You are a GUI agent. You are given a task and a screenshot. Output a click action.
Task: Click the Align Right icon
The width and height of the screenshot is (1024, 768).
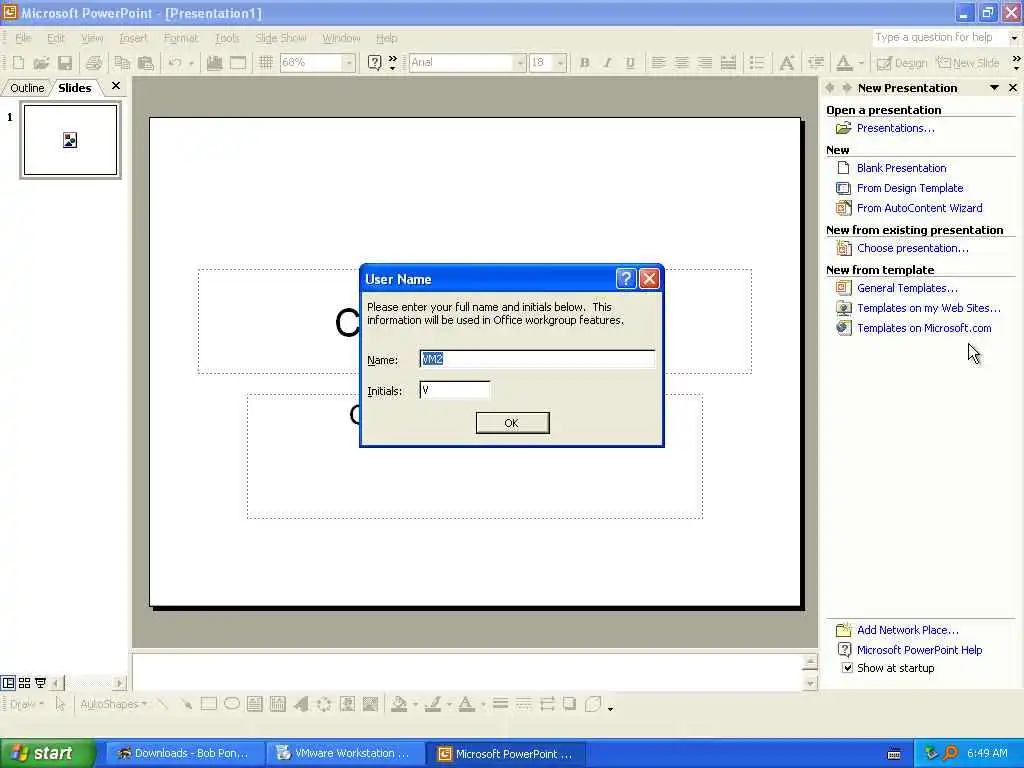[x=705, y=63]
